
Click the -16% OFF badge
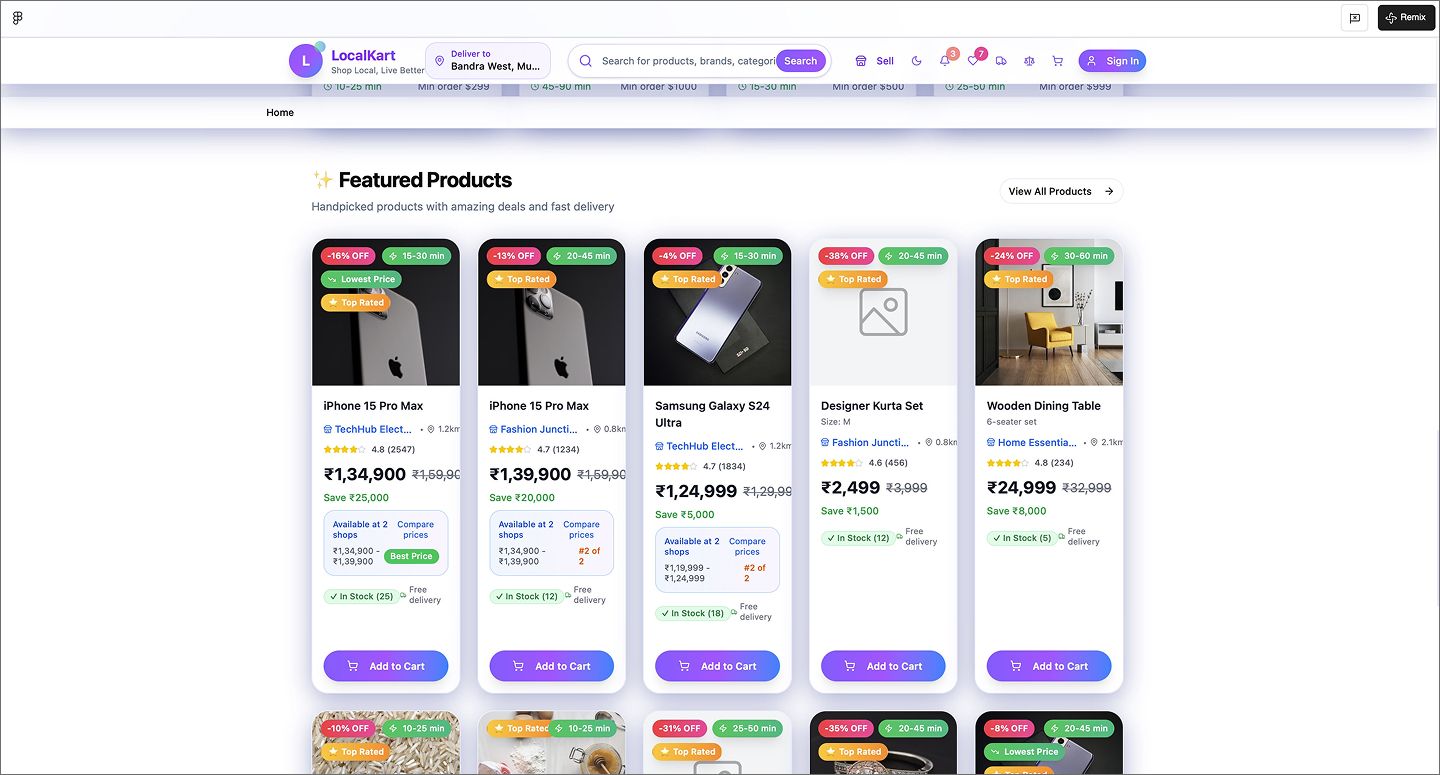point(350,255)
